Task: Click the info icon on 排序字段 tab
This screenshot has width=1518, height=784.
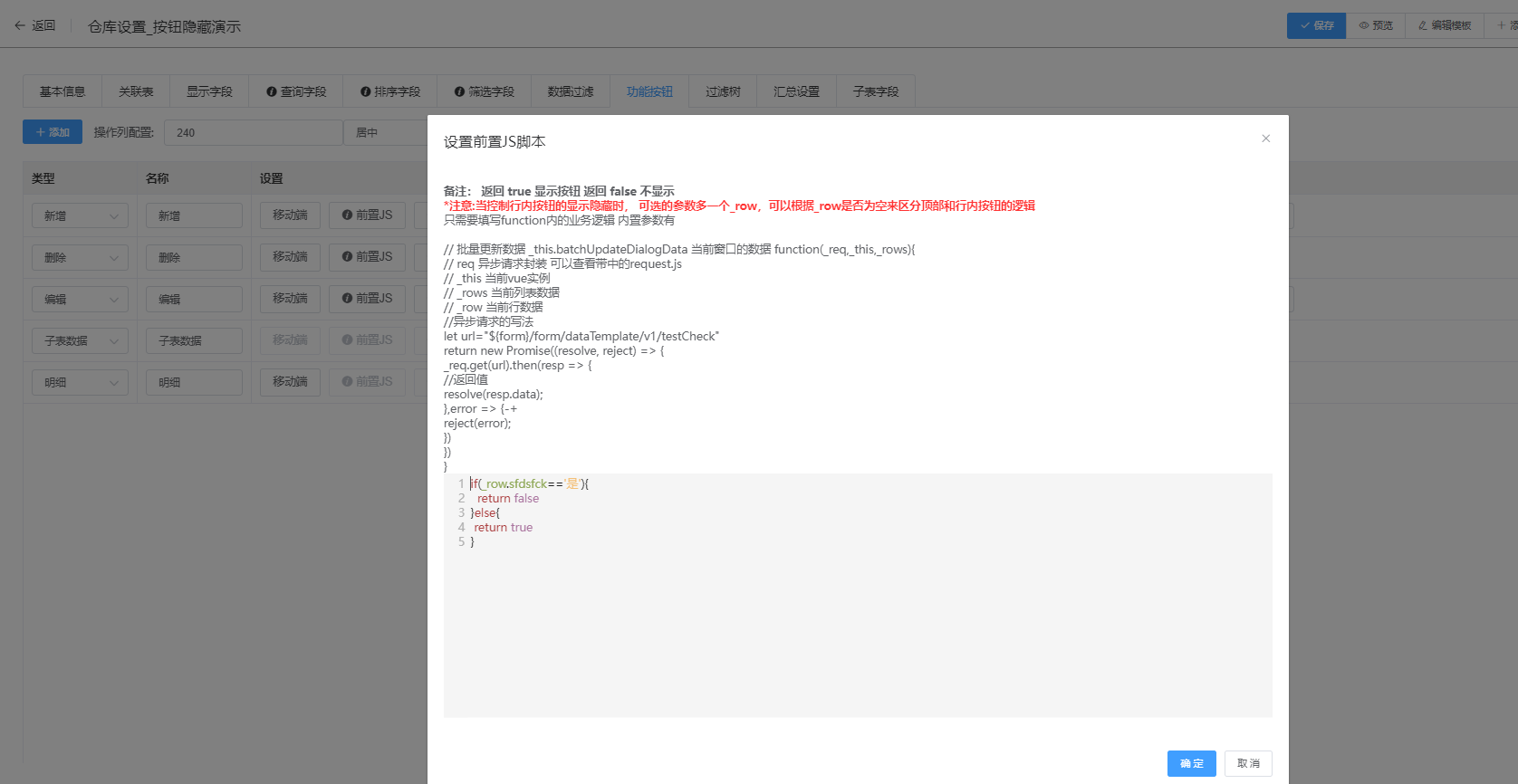Action: click(366, 92)
